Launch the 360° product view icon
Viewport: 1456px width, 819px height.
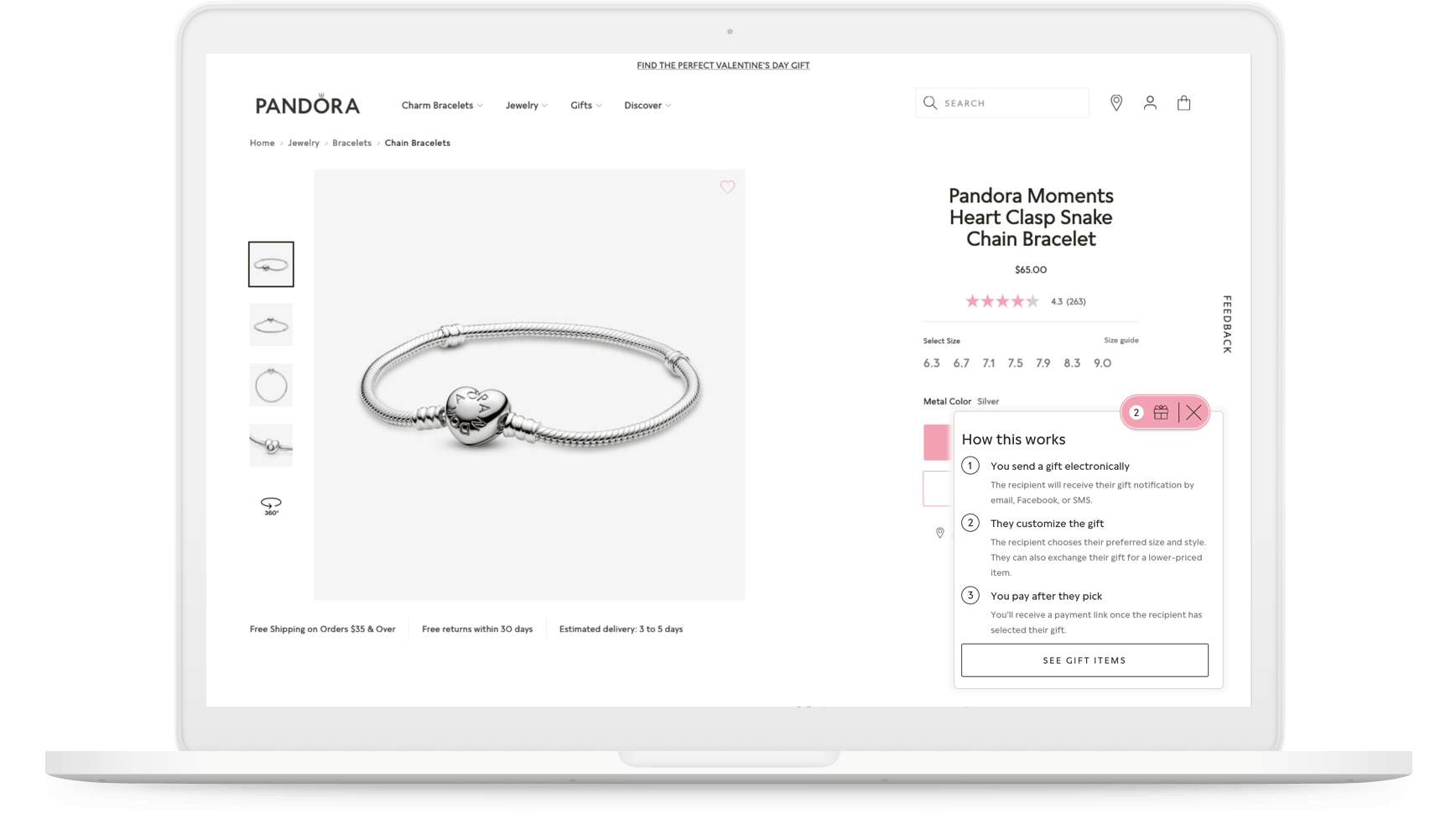point(270,506)
